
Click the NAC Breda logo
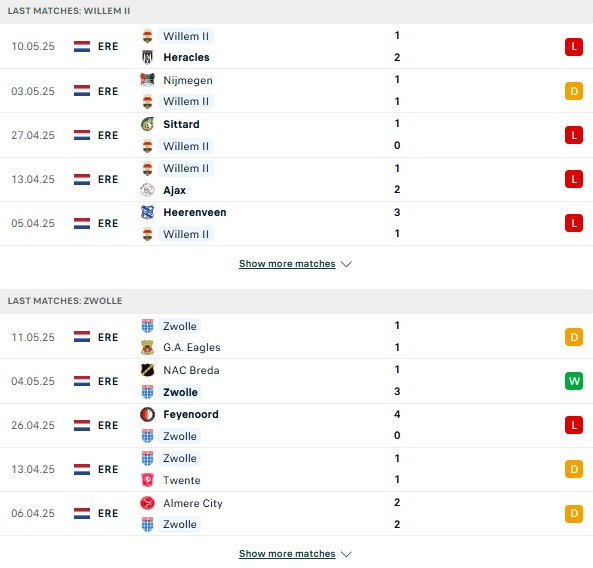coord(147,370)
